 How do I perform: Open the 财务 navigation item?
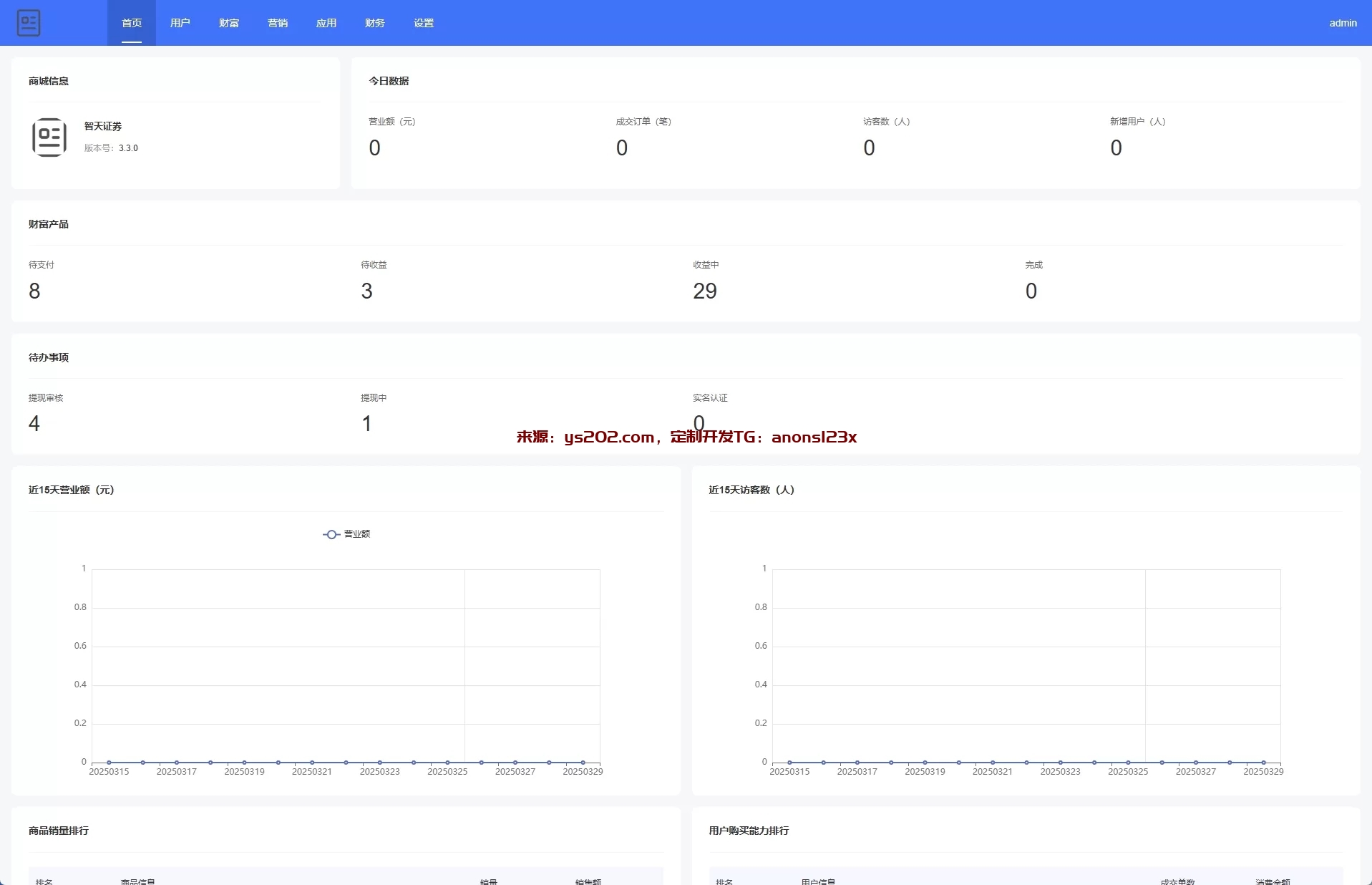pyautogui.click(x=375, y=23)
